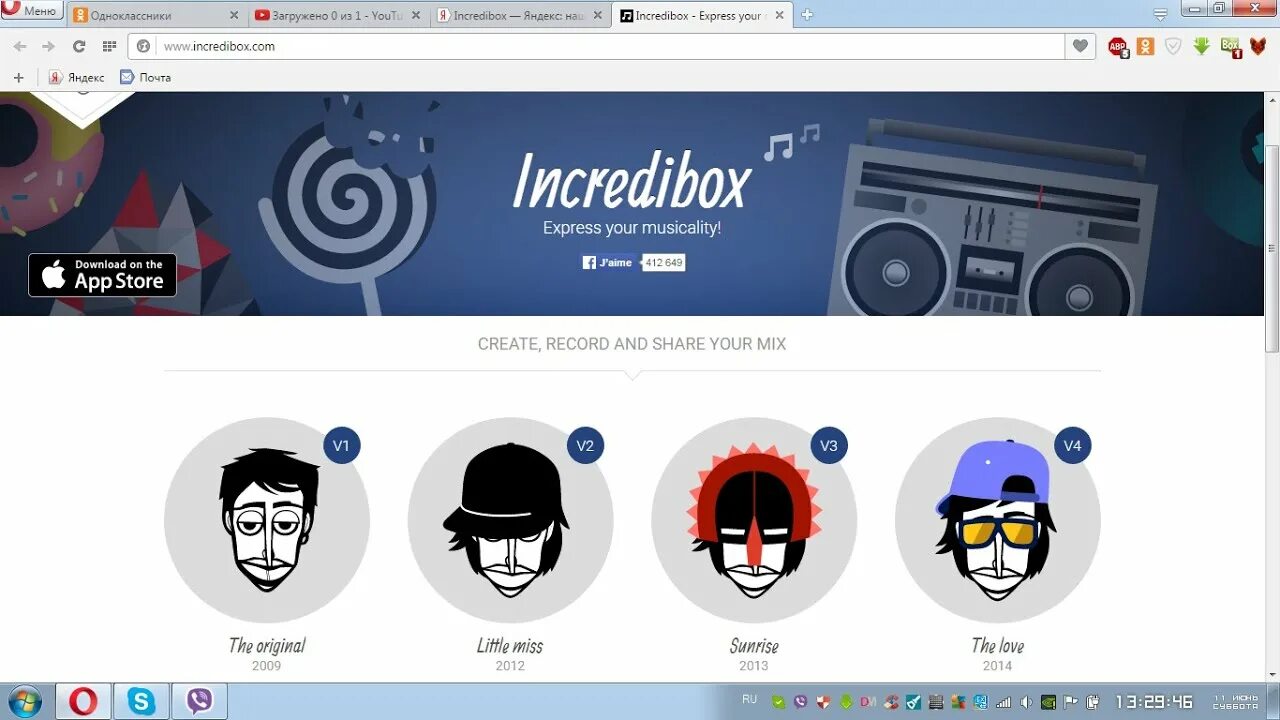Switch the RU input language indicator
This screenshot has width=1280, height=720.
click(x=750, y=700)
